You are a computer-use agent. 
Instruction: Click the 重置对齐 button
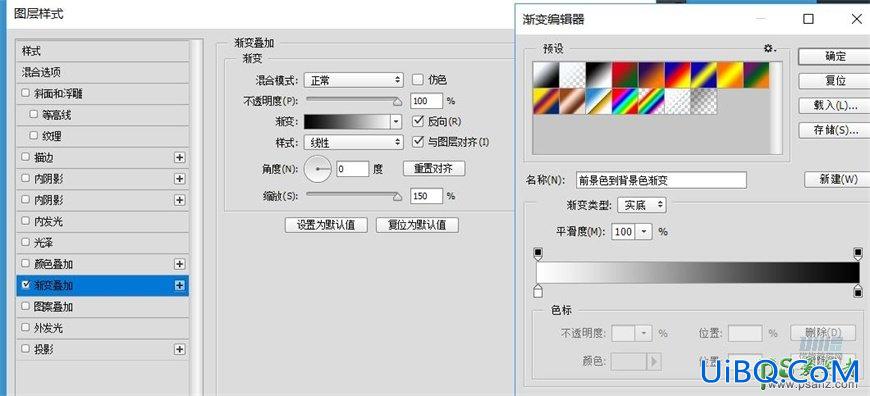pos(434,169)
